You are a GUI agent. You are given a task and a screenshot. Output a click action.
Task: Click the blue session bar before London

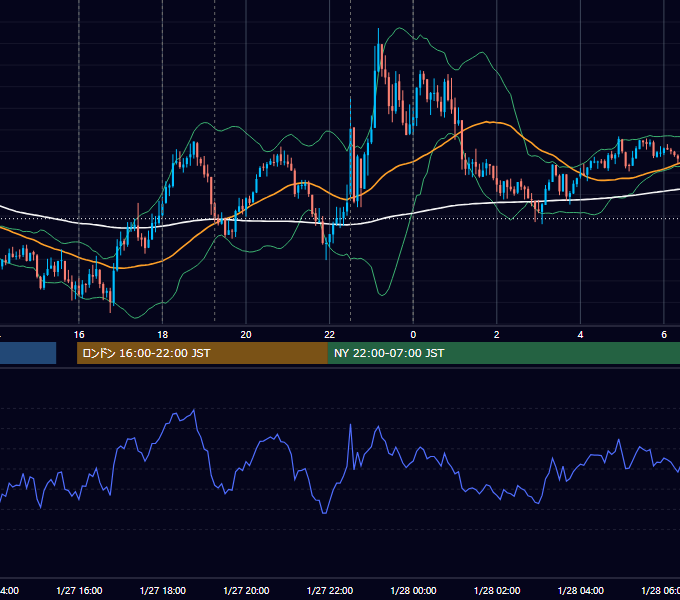28,353
